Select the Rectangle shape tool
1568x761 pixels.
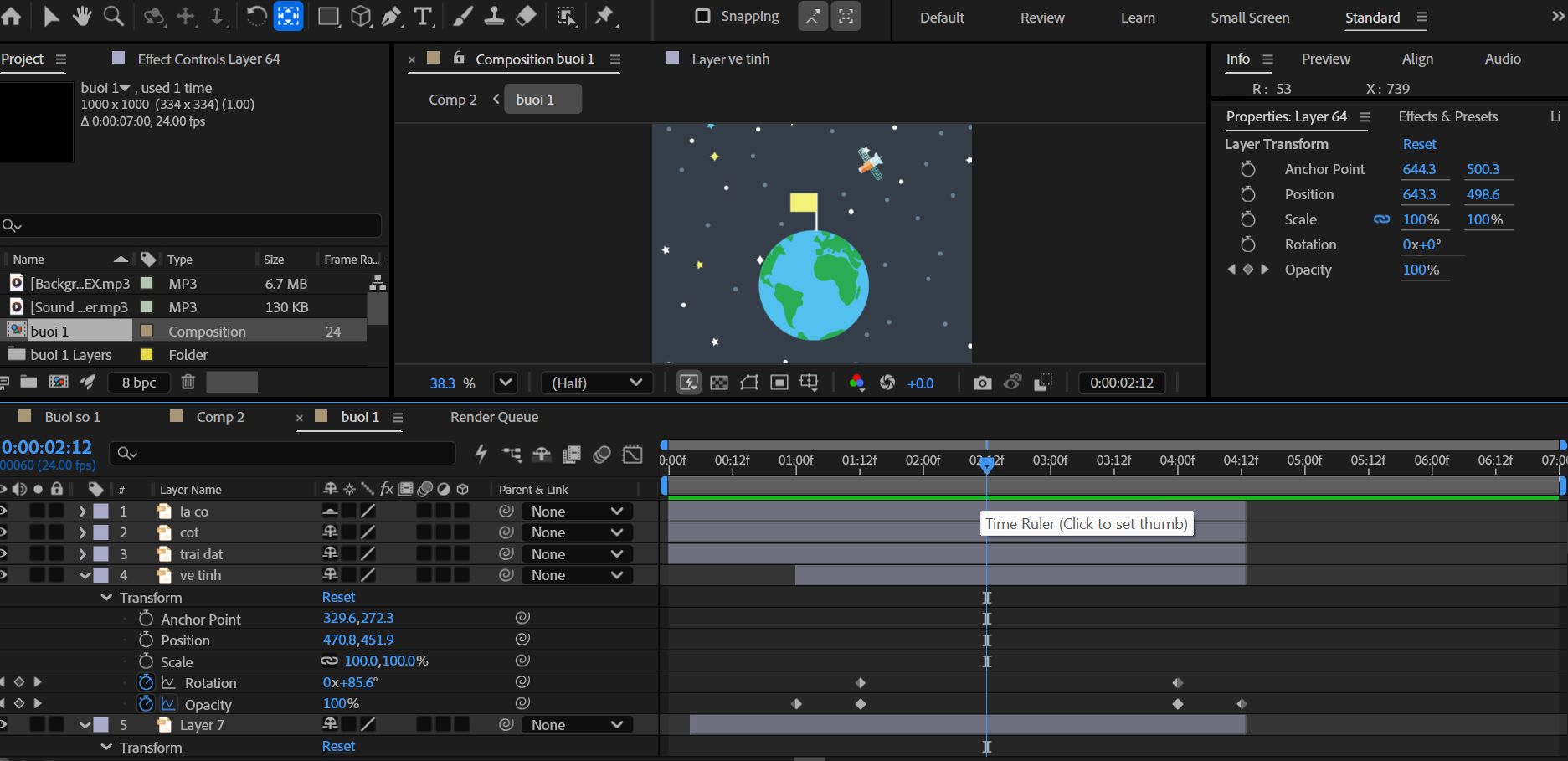tap(328, 16)
